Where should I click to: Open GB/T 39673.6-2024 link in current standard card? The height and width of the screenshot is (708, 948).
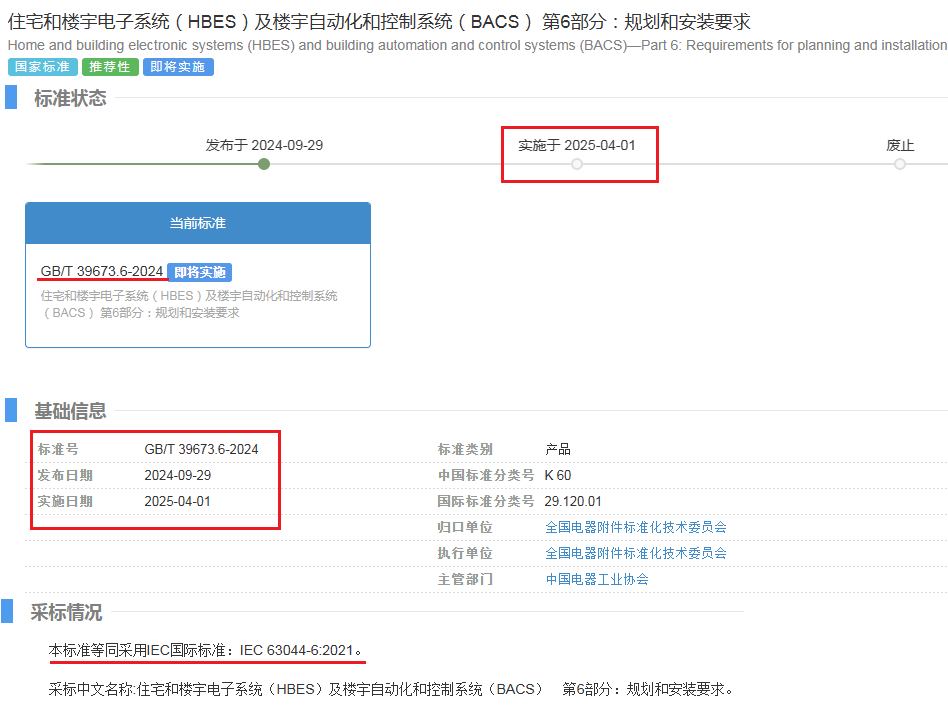pyautogui.click(x=102, y=271)
